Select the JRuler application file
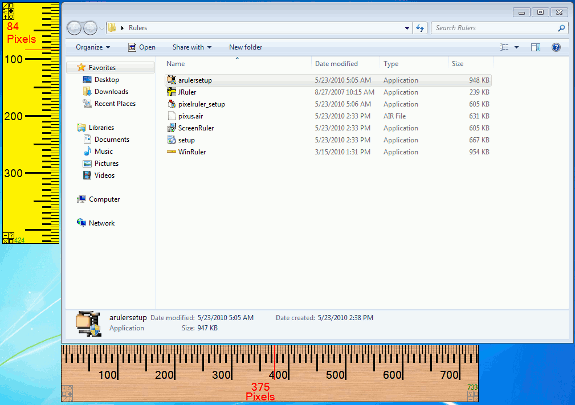This screenshot has height=405, width=575. coord(328,92)
